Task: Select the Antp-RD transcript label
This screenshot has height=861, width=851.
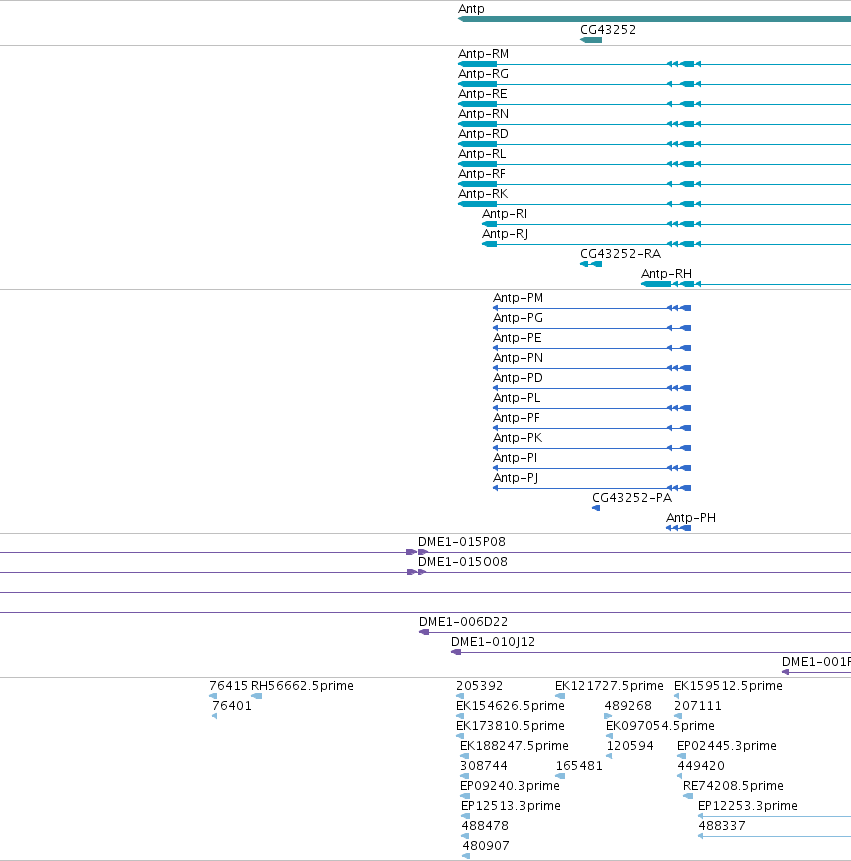Action: click(483, 134)
